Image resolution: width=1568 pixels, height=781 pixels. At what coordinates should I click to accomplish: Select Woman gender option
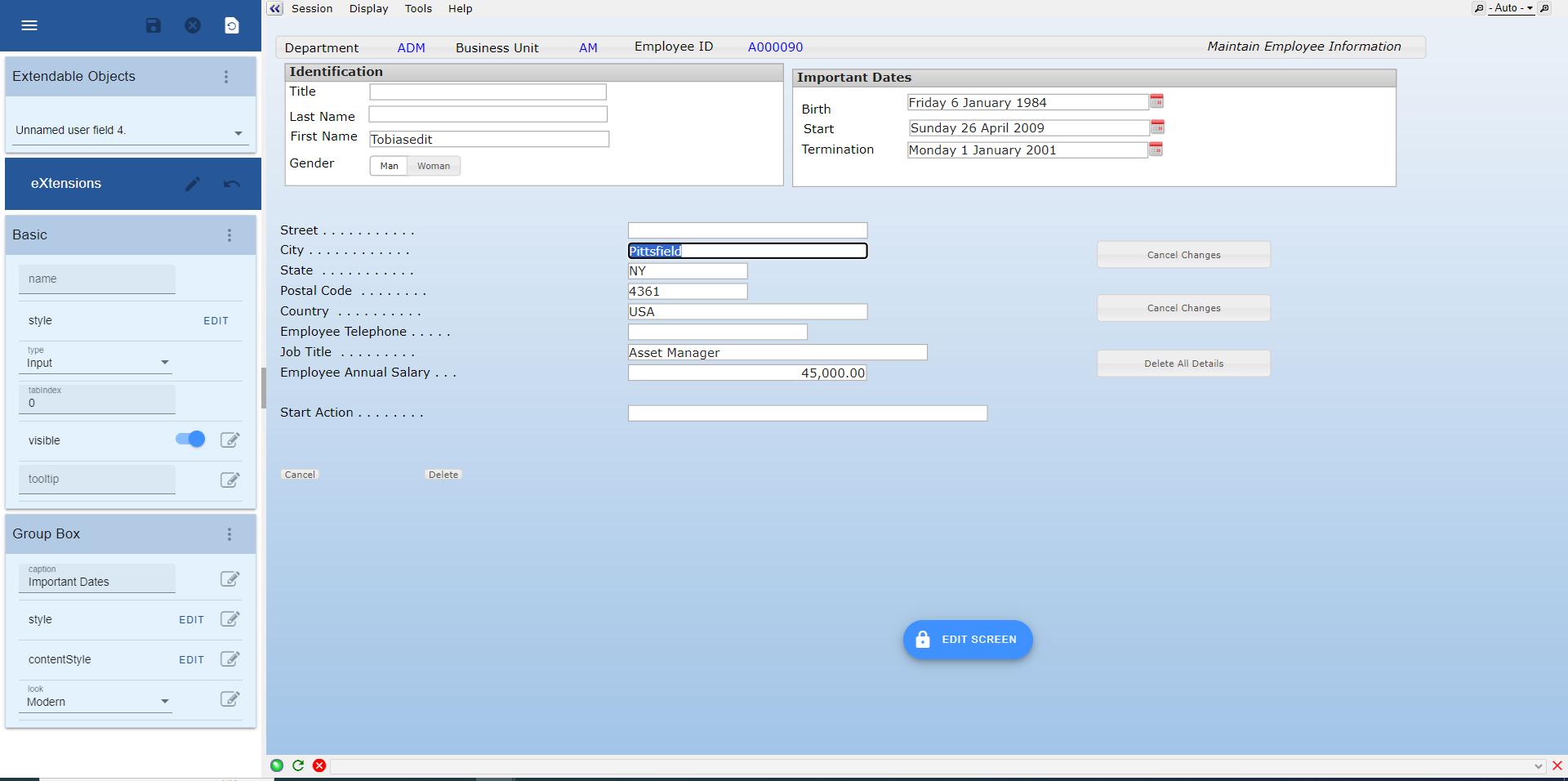tap(434, 166)
